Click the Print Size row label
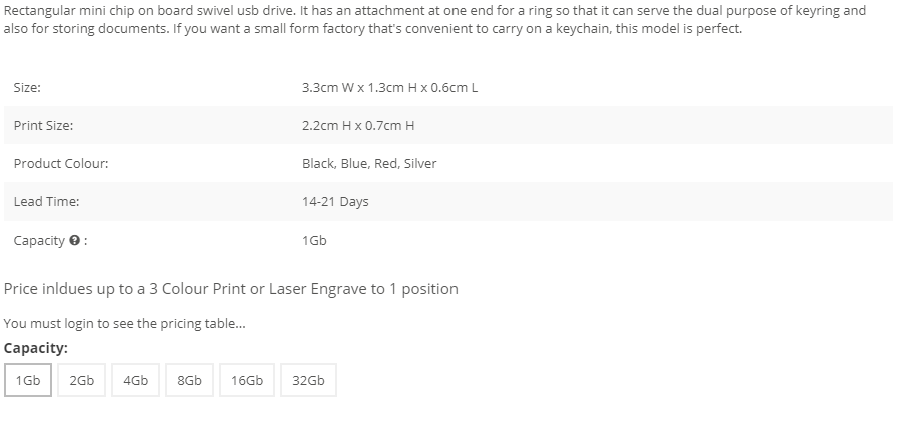The image size is (902, 432). pos(44,125)
